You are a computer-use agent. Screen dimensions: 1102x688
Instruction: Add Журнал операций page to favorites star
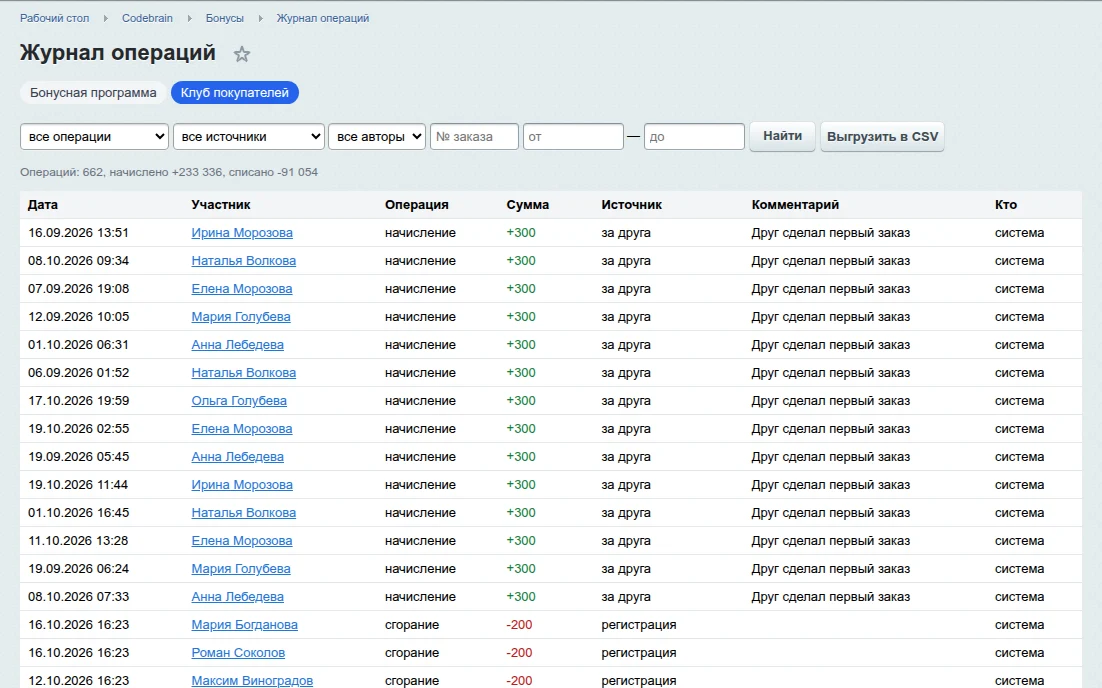pyautogui.click(x=242, y=54)
